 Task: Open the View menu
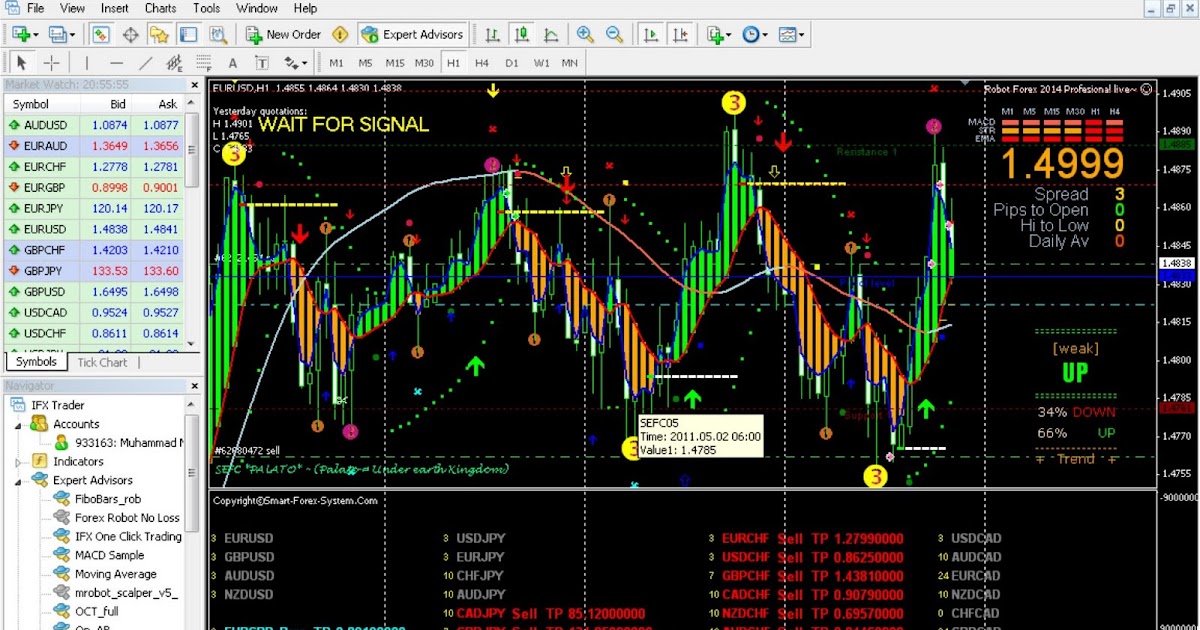(x=72, y=8)
